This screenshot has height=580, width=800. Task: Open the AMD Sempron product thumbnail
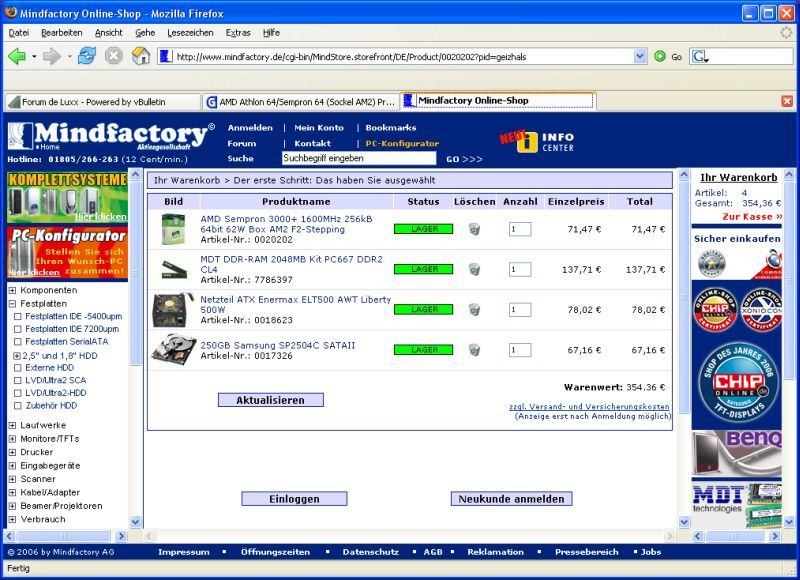click(173, 229)
